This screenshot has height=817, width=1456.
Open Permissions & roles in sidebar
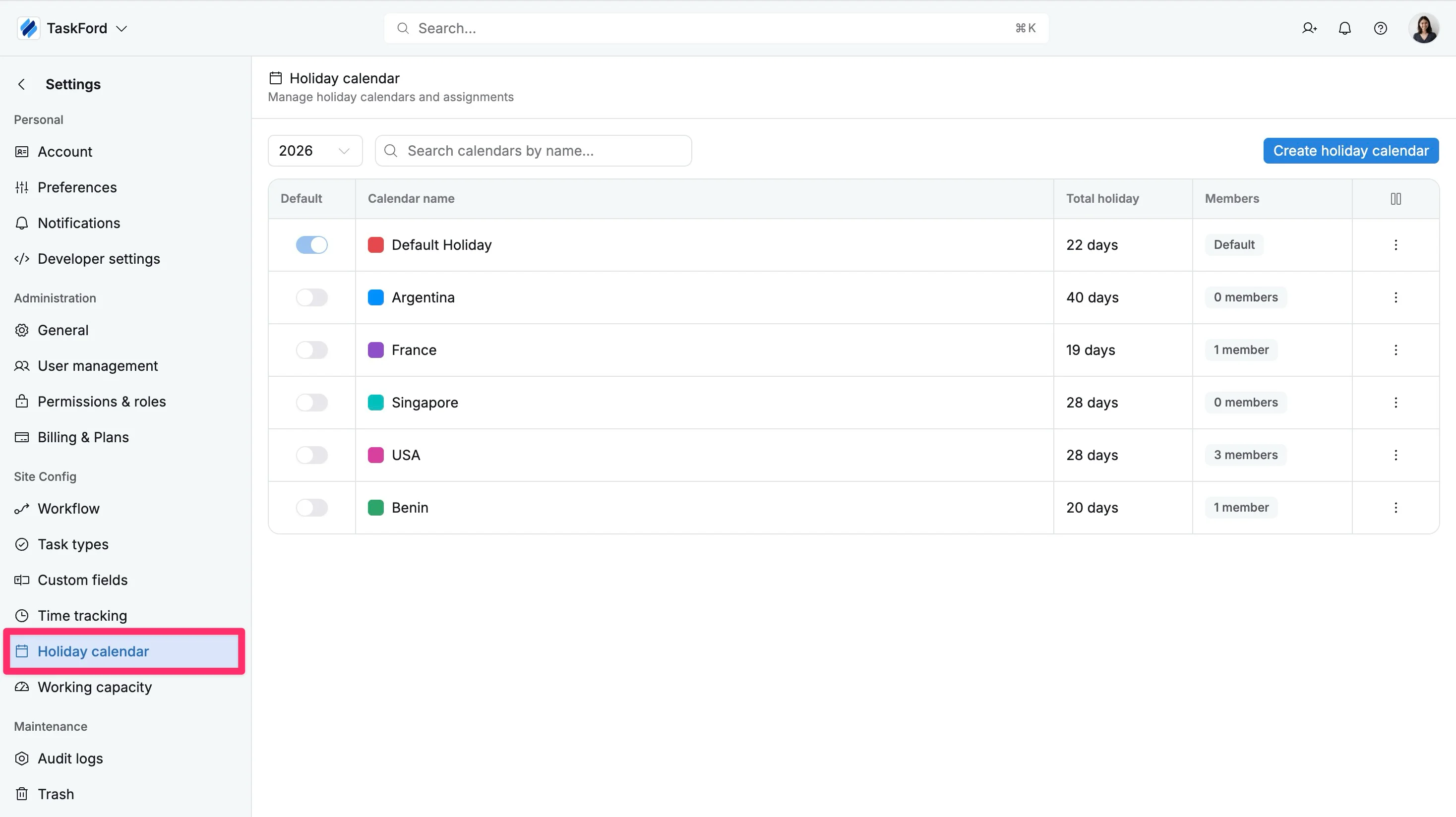tap(124, 402)
